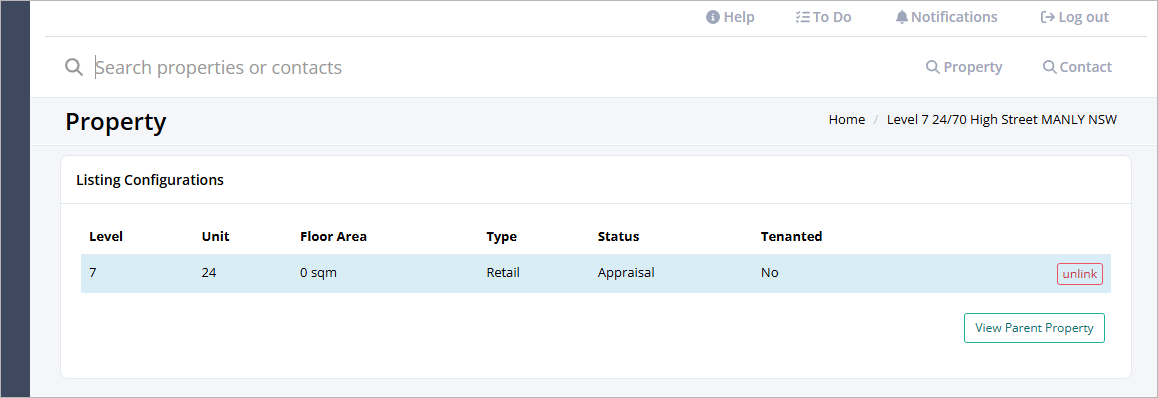Go to Home breadcrumb link
Viewport: 1158px width, 398px height.
click(846, 120)
